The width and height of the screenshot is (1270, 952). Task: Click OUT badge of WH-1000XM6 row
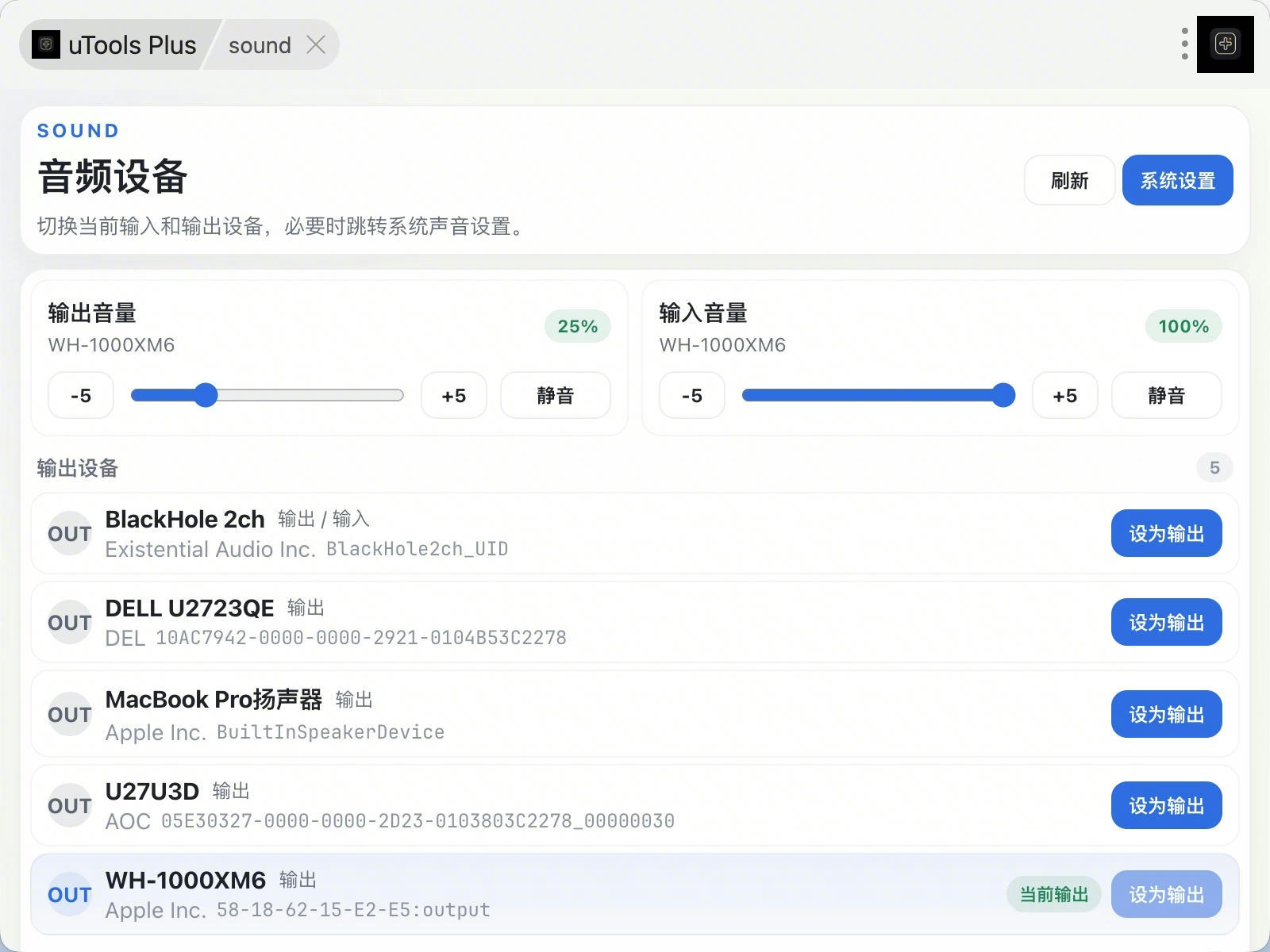coord(70,894)
